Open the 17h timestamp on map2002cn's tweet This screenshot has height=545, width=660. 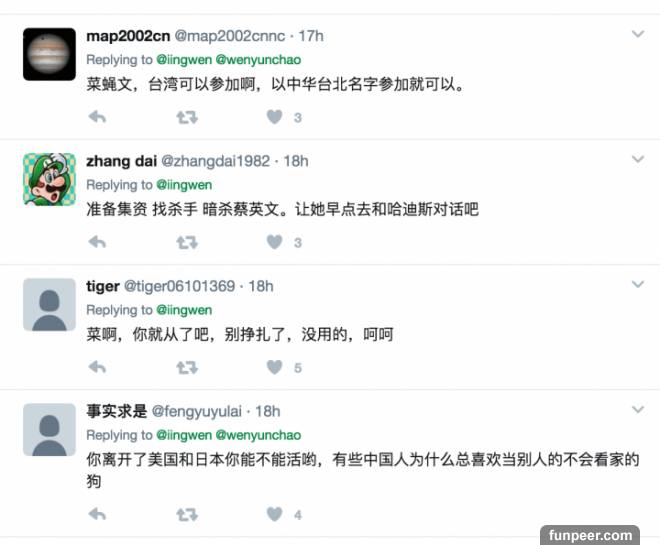311,36
